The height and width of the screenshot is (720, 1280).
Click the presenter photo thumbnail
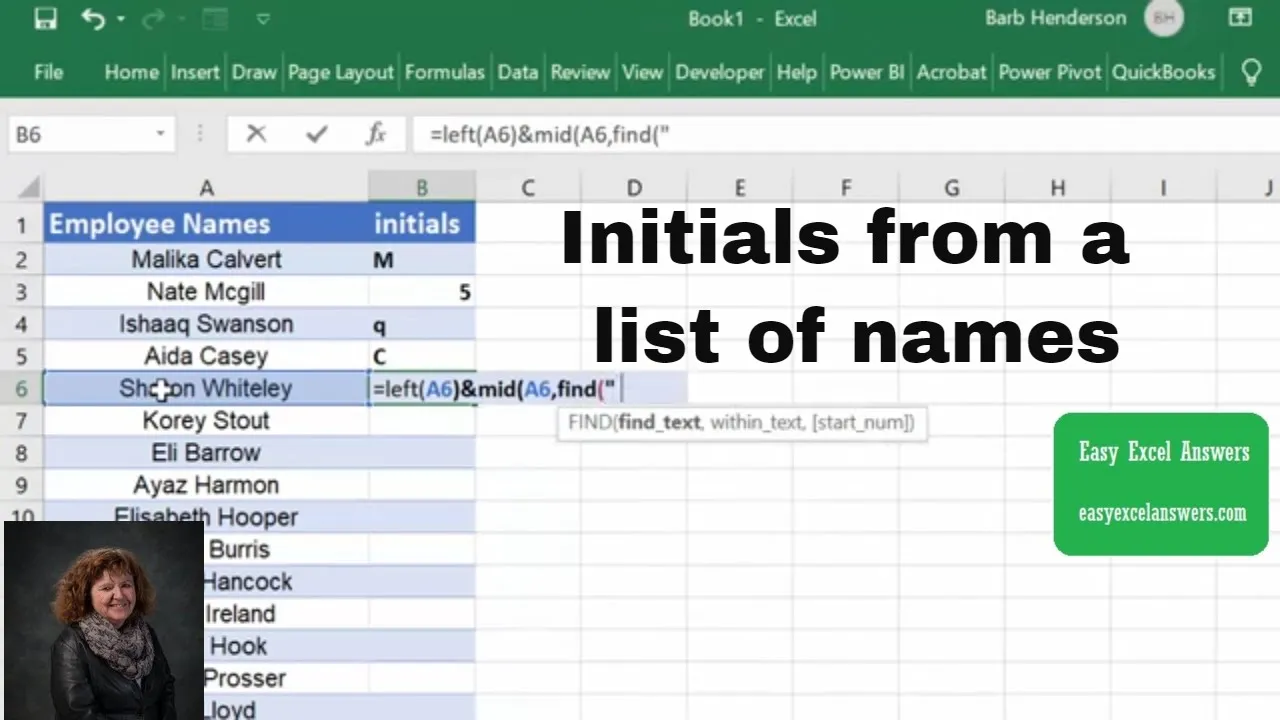point(104,620)
